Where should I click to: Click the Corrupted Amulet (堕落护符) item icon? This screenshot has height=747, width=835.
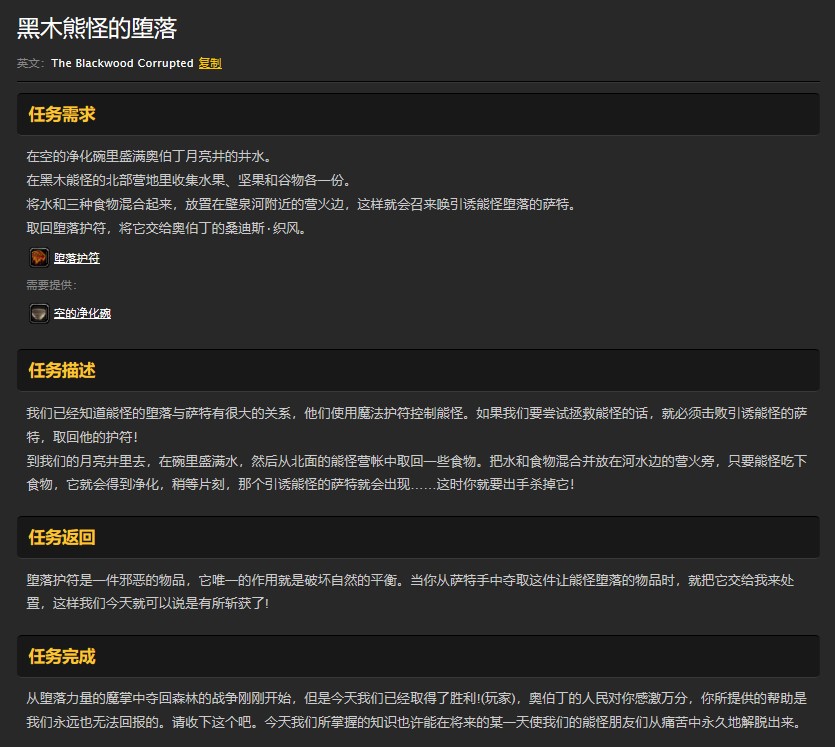39,258
